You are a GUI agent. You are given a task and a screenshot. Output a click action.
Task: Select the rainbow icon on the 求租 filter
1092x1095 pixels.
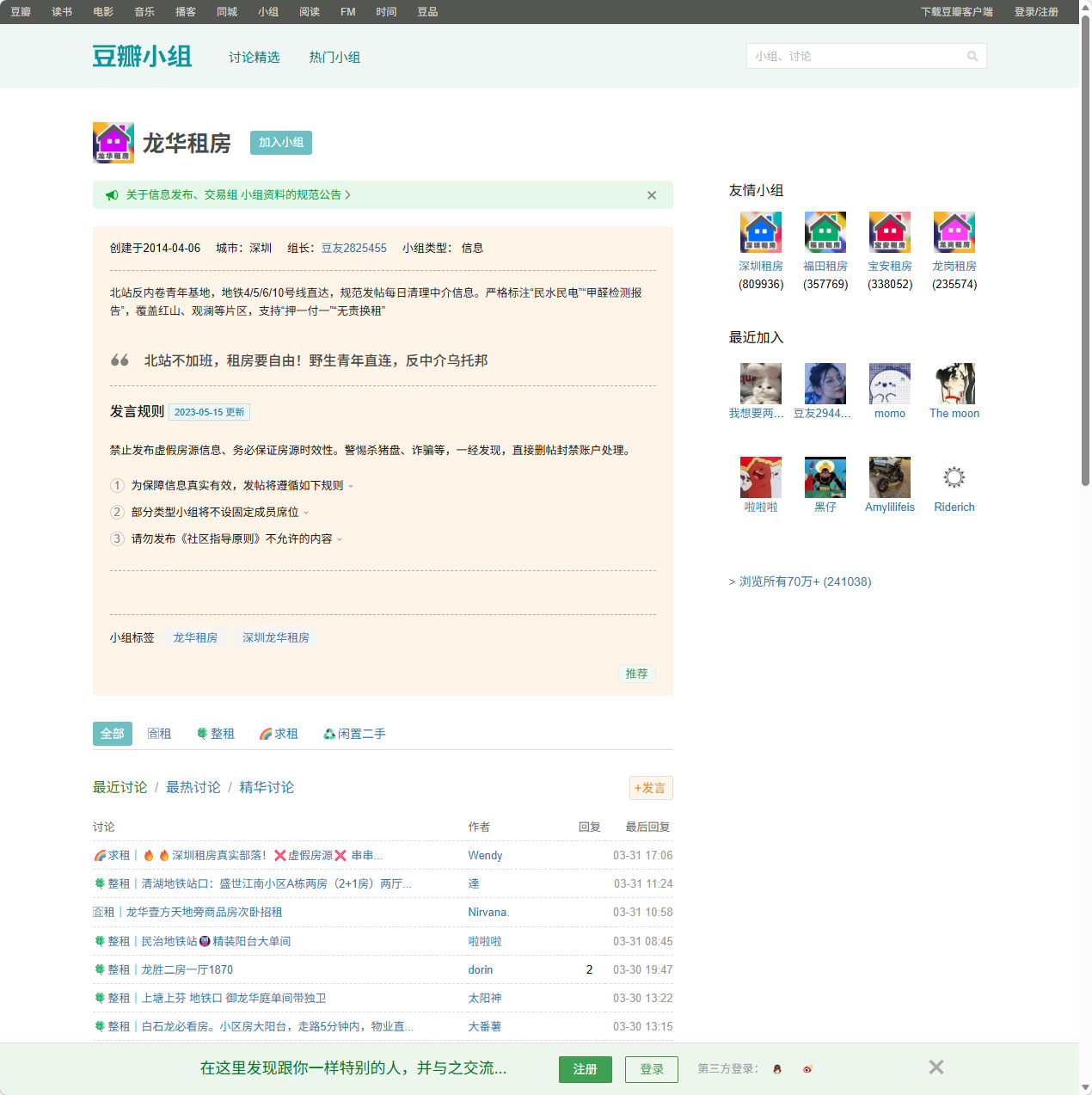point(265,734)
